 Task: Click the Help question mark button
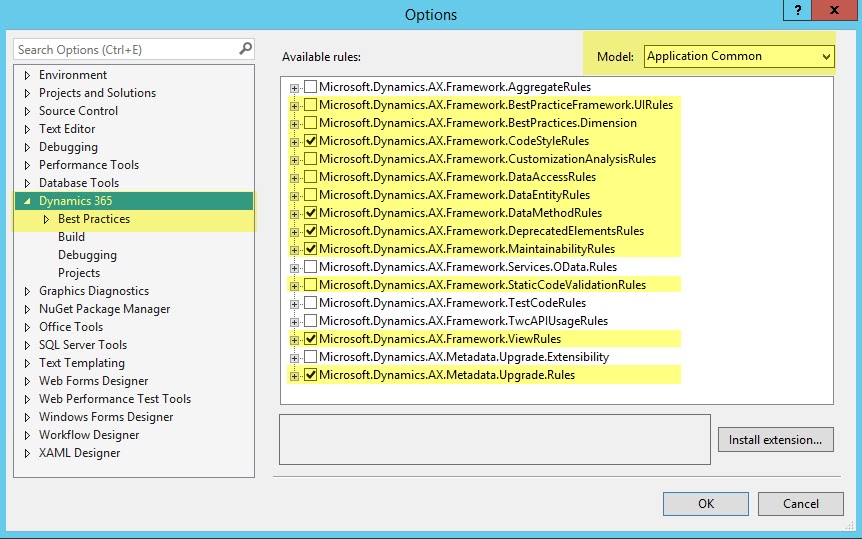[x=798, y=10]
